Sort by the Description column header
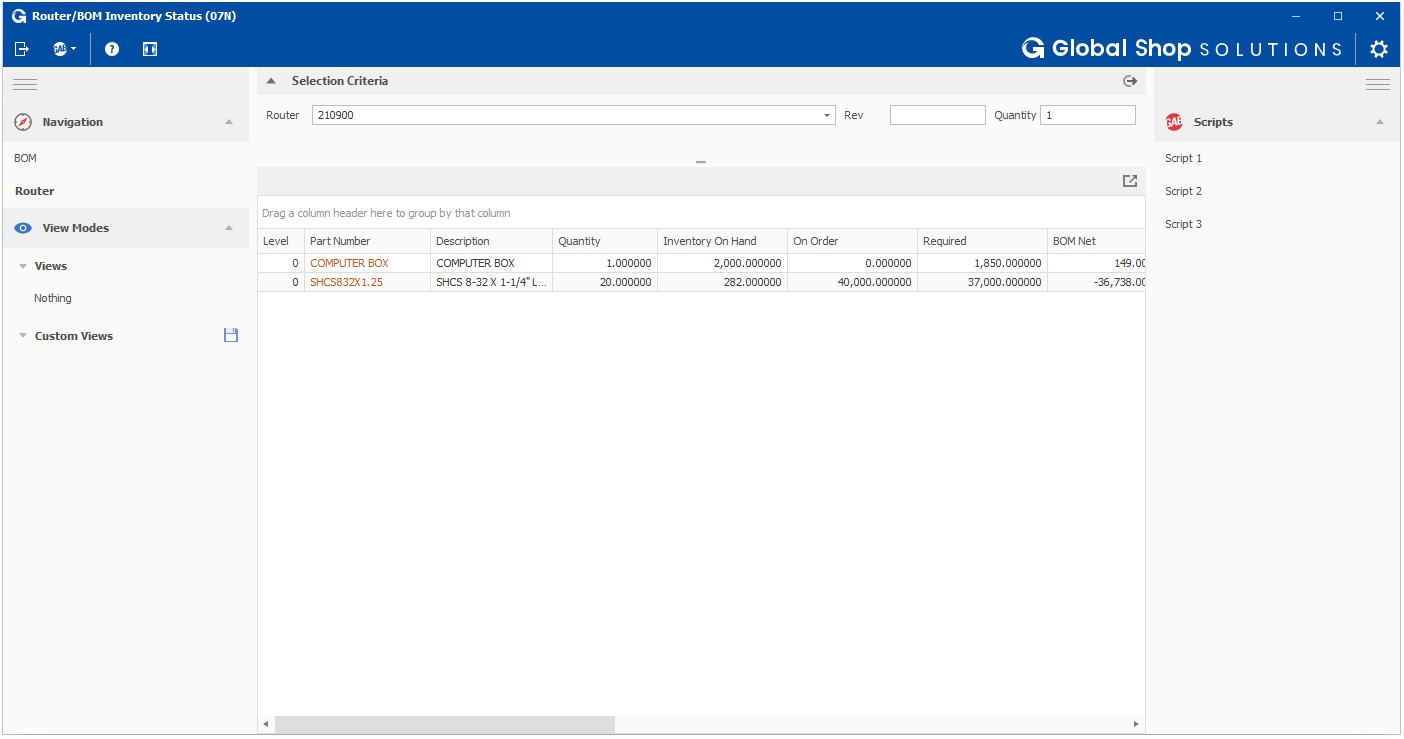 click(491, 241)
